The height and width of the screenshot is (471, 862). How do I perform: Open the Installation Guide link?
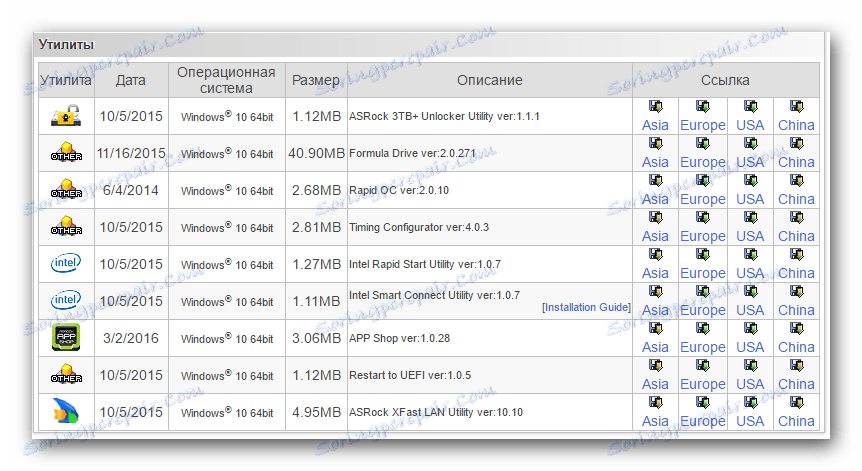[x=586, y=307]
